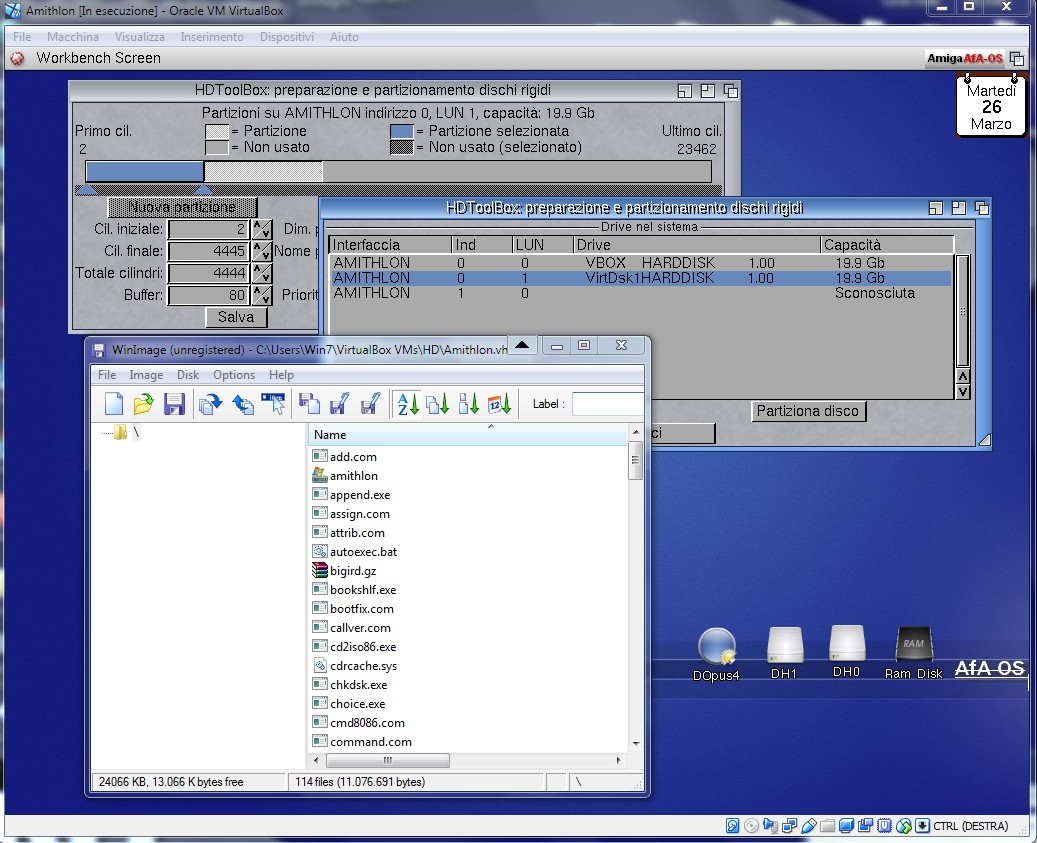Toggle the sort by name A-Z icon
The image size is (1037, 843).
(406, 404)
